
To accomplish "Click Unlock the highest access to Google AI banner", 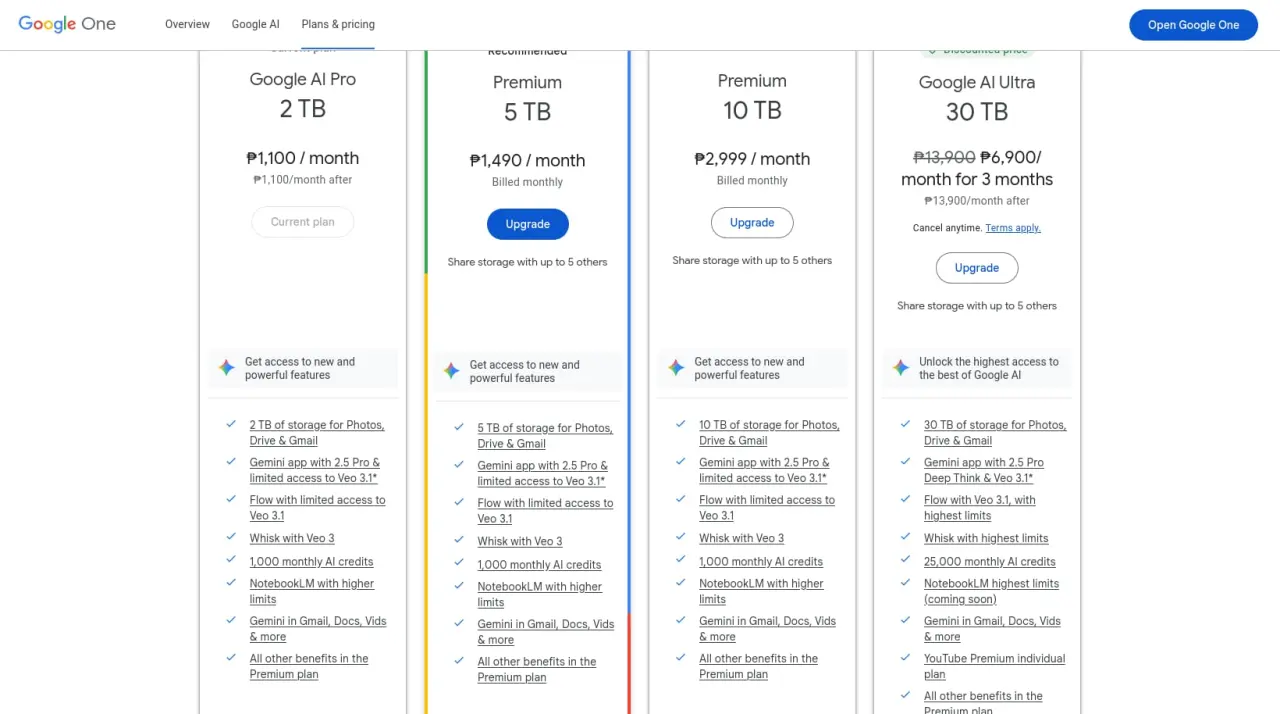I will (977, 368).
